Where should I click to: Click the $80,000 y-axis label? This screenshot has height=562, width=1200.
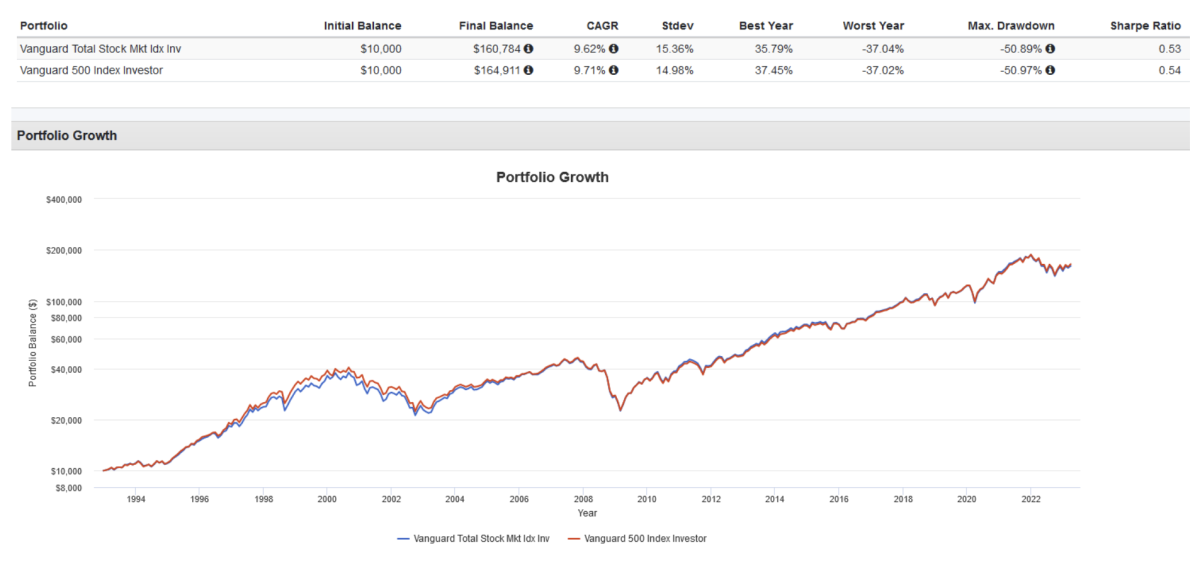point(66,318)
